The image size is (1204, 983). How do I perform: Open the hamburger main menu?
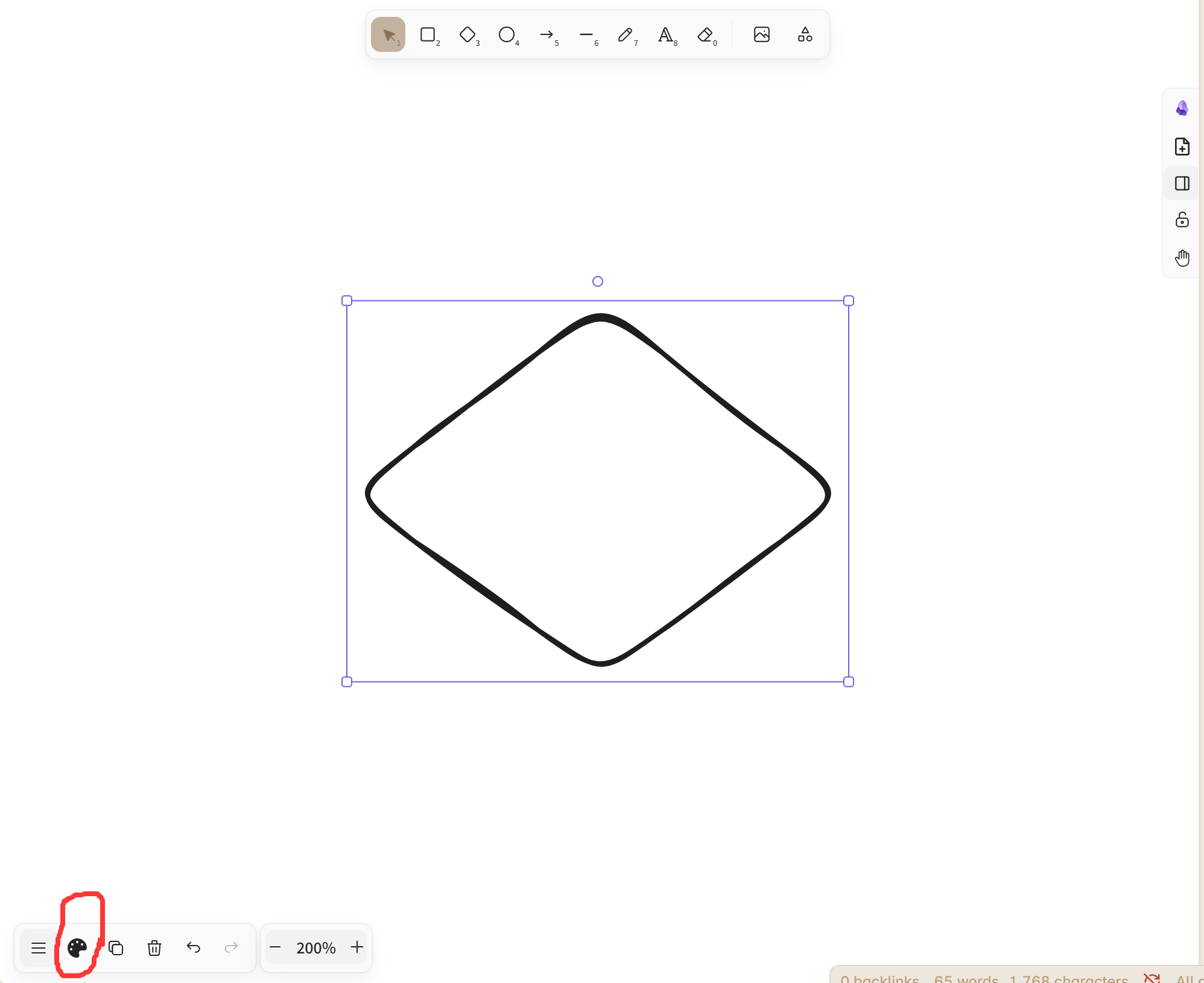click(39, 948)
